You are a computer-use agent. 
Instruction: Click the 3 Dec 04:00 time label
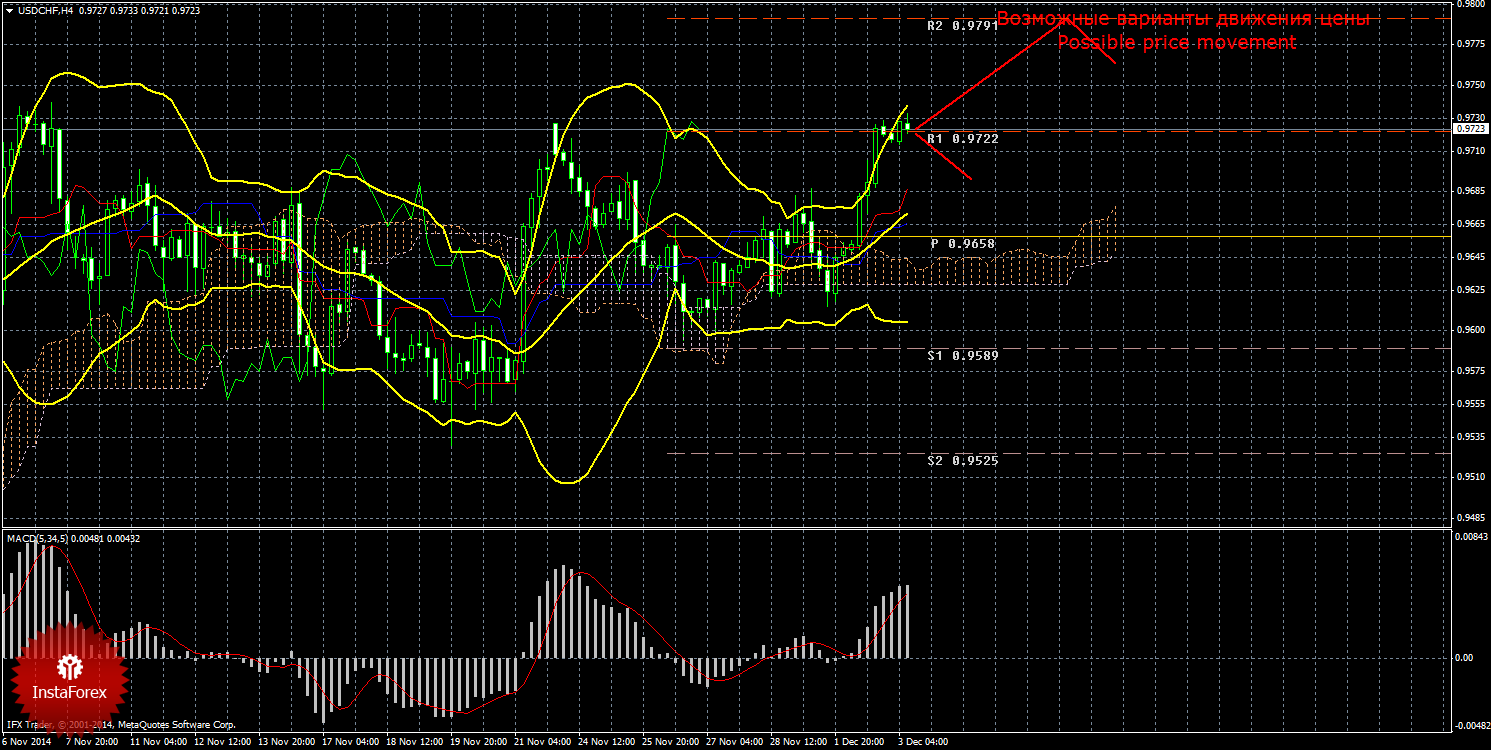point(922,743)
